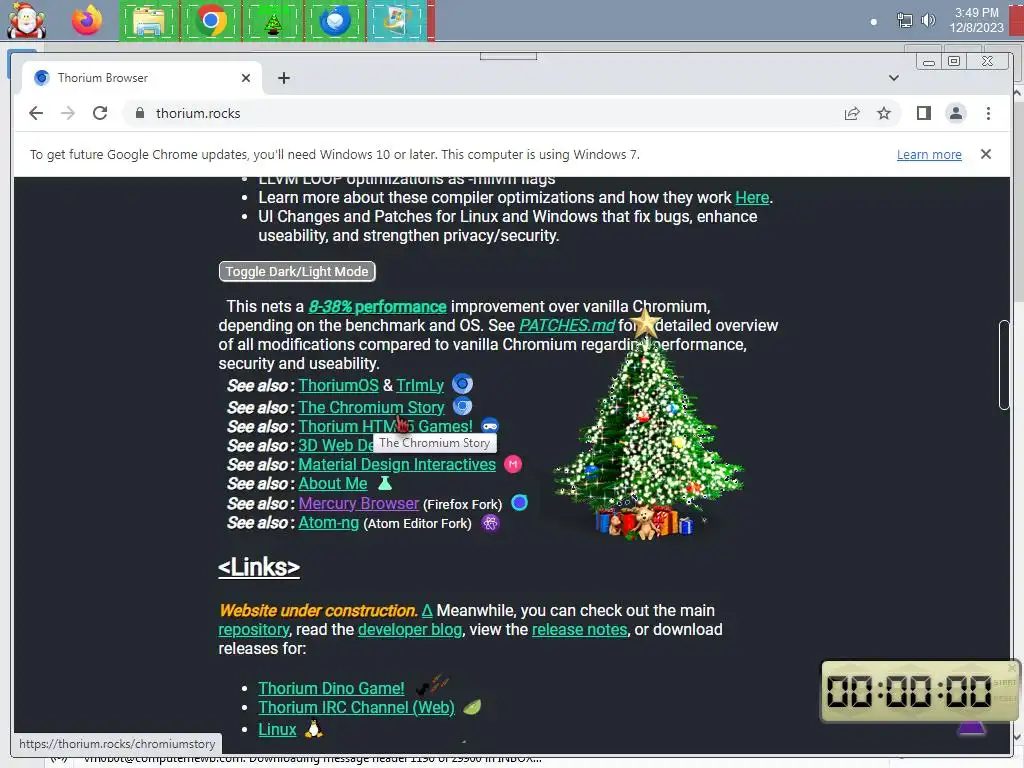Bookmark this tab with the star icon
This screenshot has height=768, width=1024.
[x=884, y=114]
